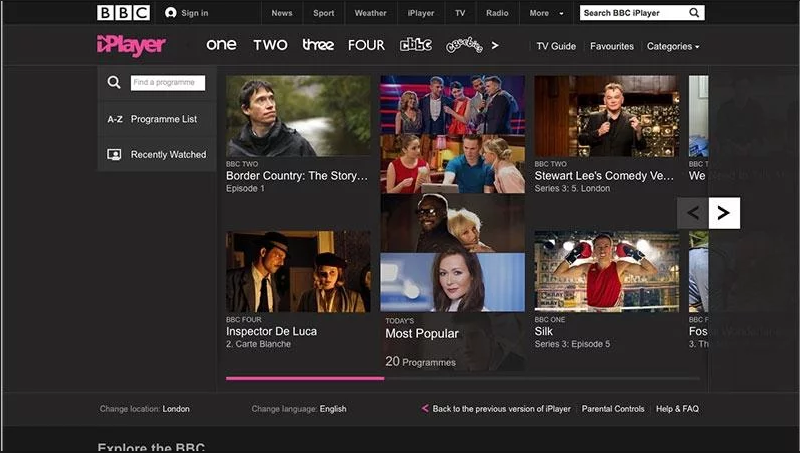Select the BBC Four channel logo

[x=366, y=45]
